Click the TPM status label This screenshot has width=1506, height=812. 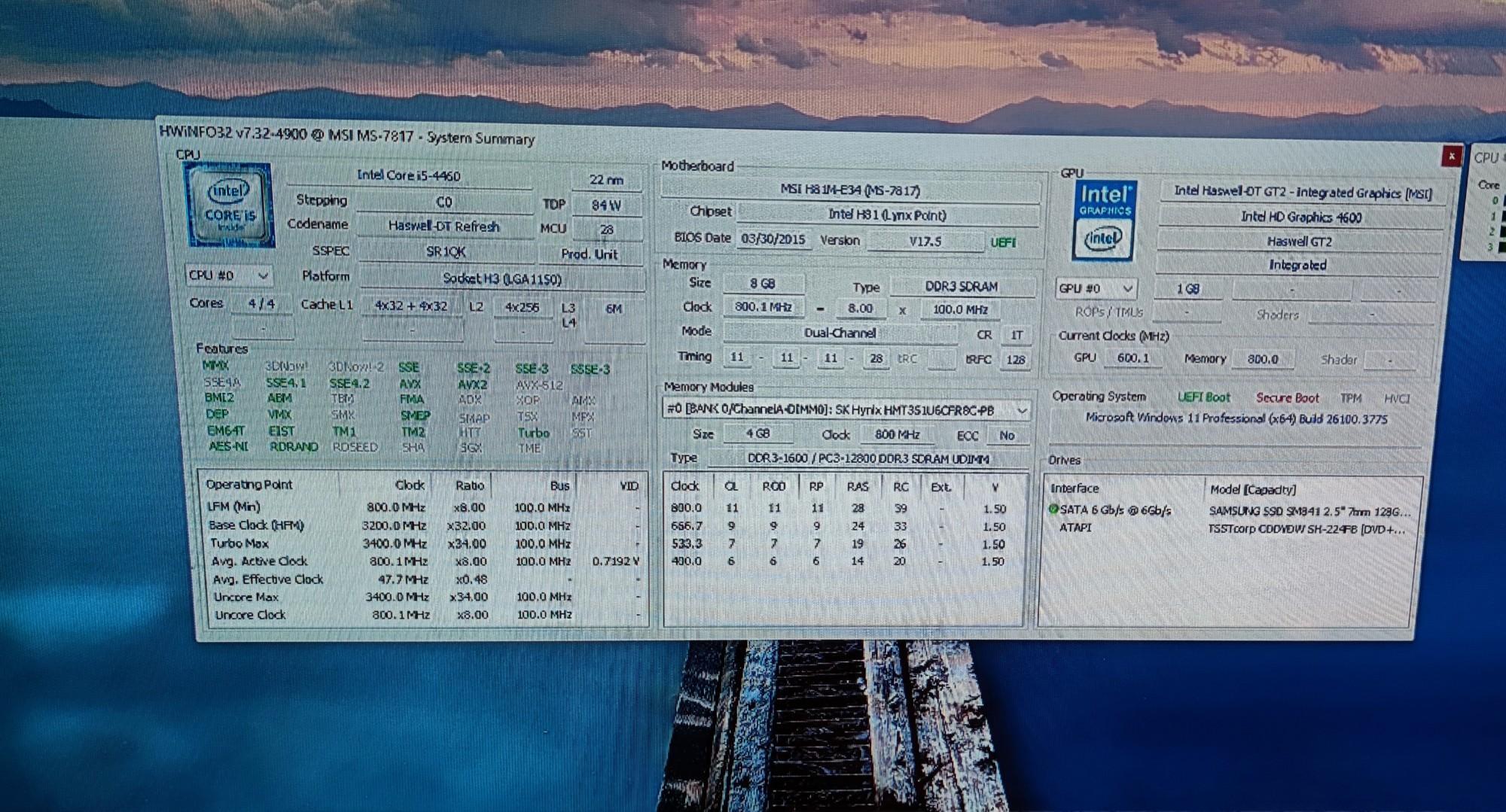point(1351,398)
